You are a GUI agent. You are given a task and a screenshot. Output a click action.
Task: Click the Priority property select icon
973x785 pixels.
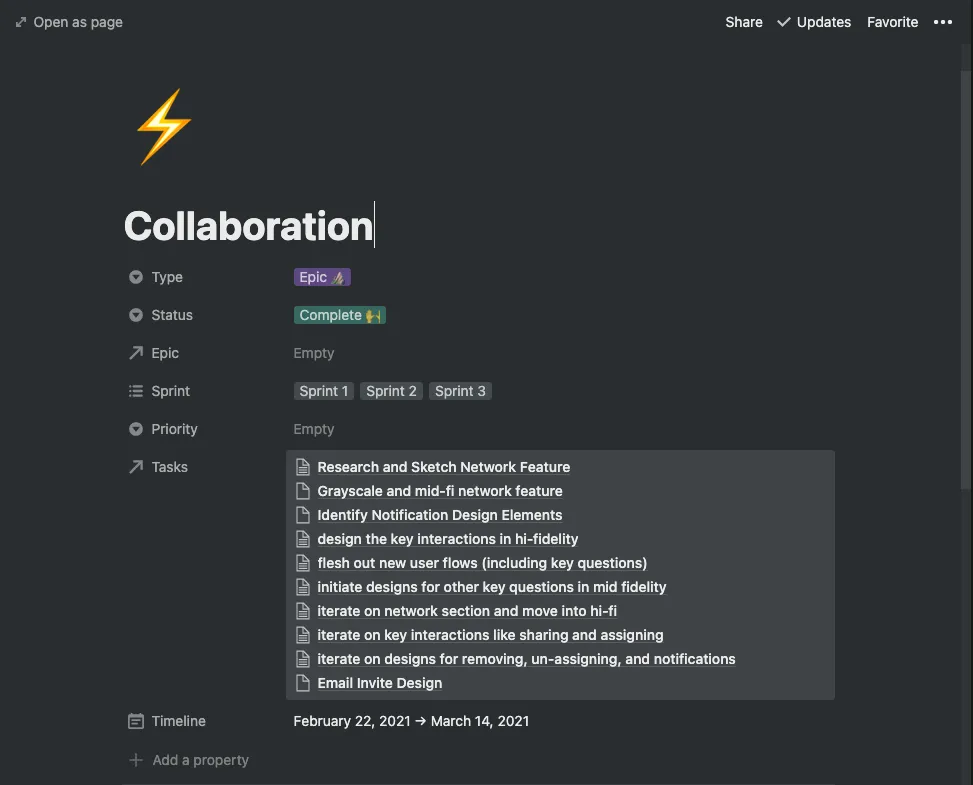136,429
